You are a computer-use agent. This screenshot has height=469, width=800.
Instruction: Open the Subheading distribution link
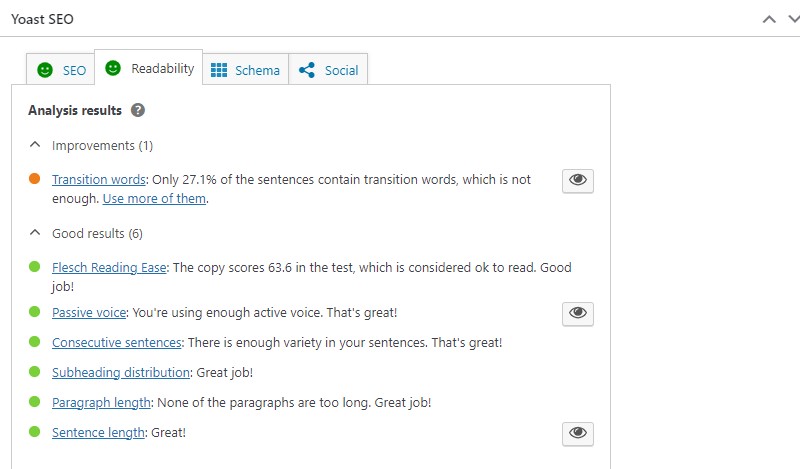[x=121, y=372]
